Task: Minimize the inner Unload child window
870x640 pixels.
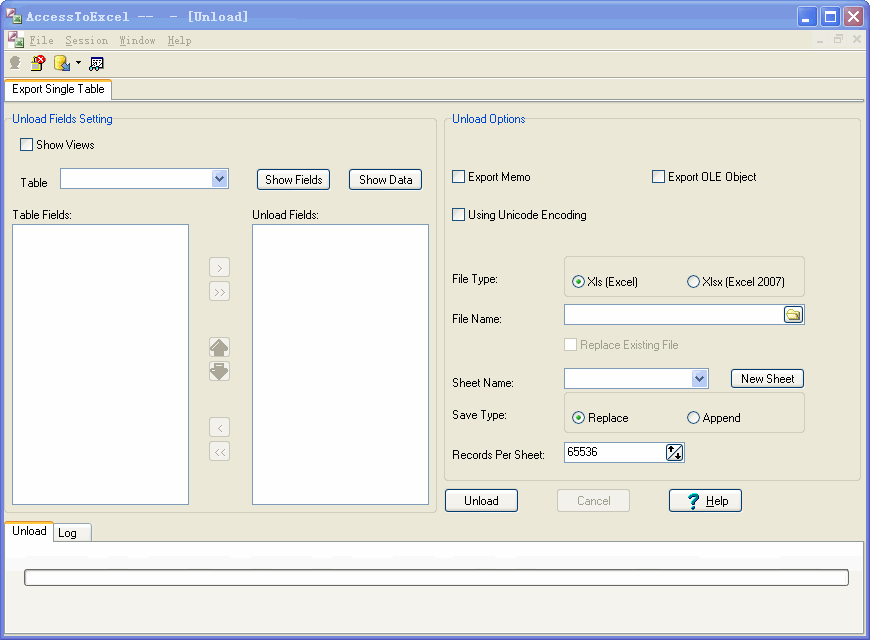Action: (820, 40)
